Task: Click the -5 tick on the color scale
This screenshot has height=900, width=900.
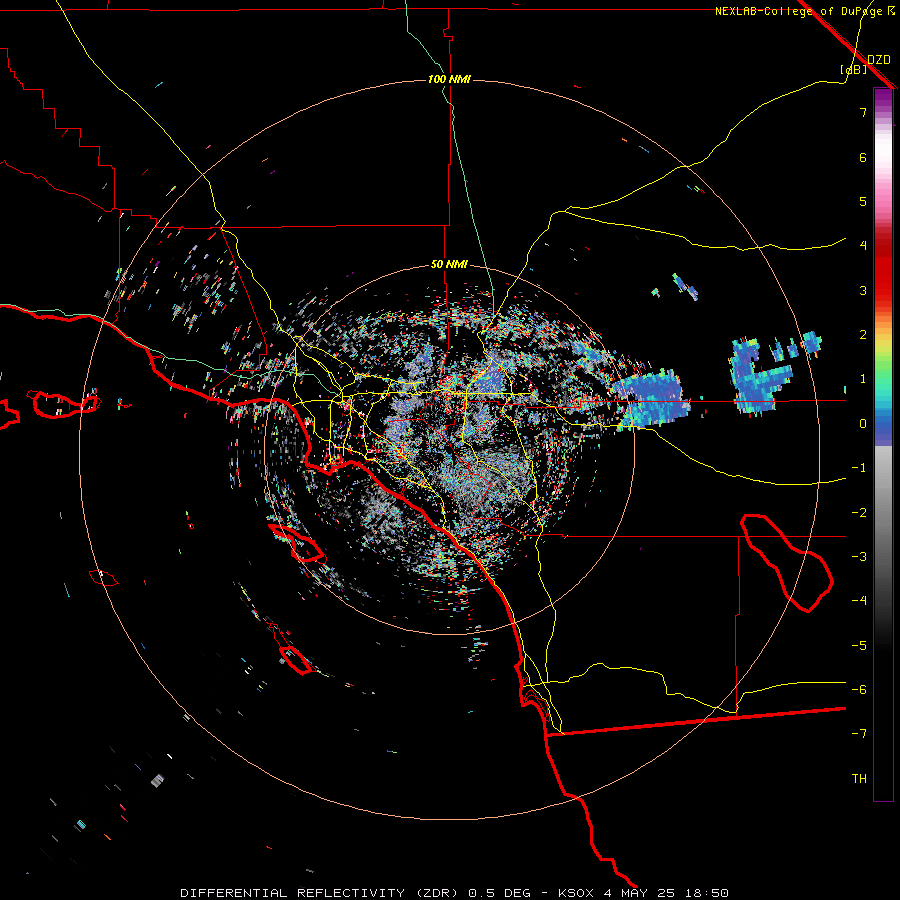Action: coord(859,646)
